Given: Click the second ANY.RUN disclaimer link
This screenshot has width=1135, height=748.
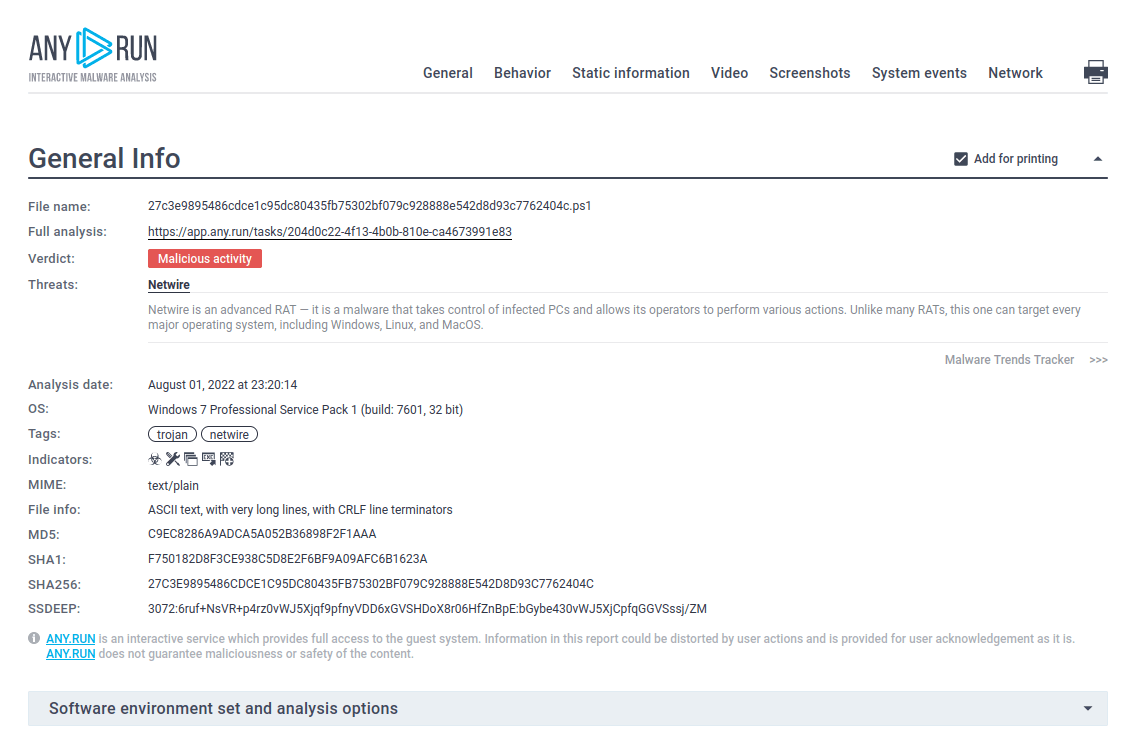Looking at the screenshot, I should click(70, 654).
